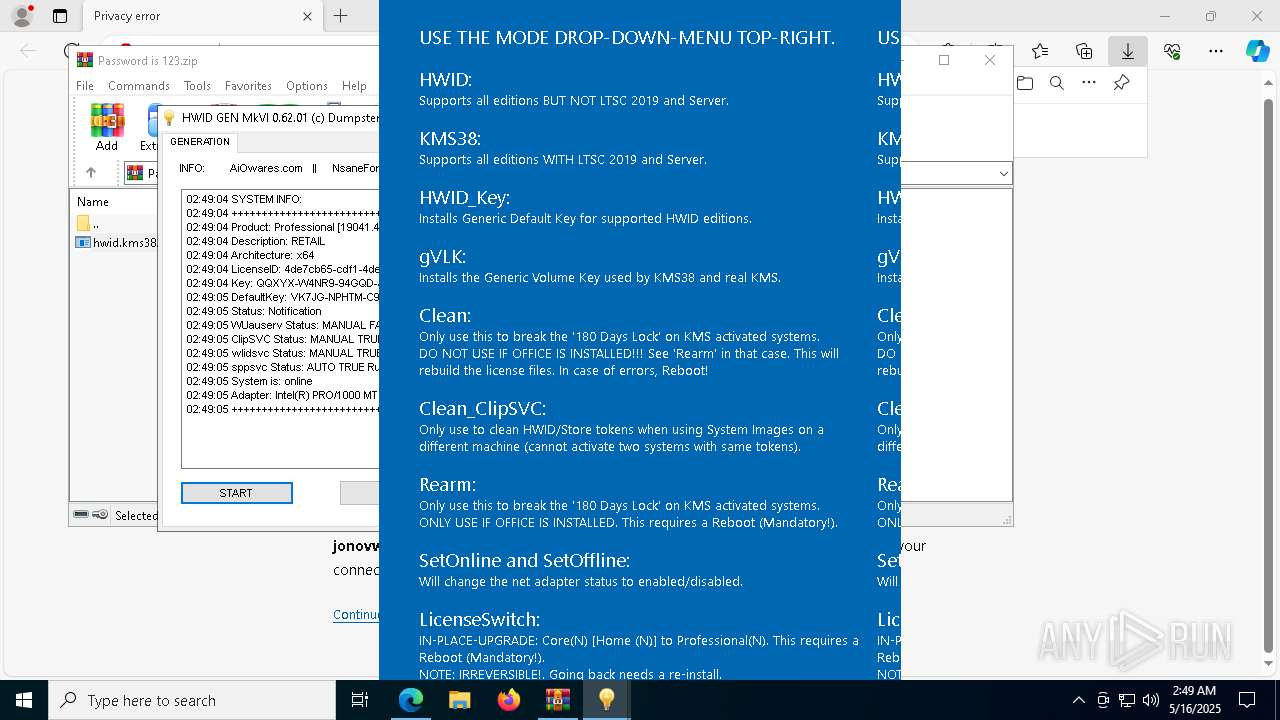Viewport: 1280px width, 720px height.
Task: Click the up-arrow folder button in WinRAR
Action: click(x=91, y=173)
